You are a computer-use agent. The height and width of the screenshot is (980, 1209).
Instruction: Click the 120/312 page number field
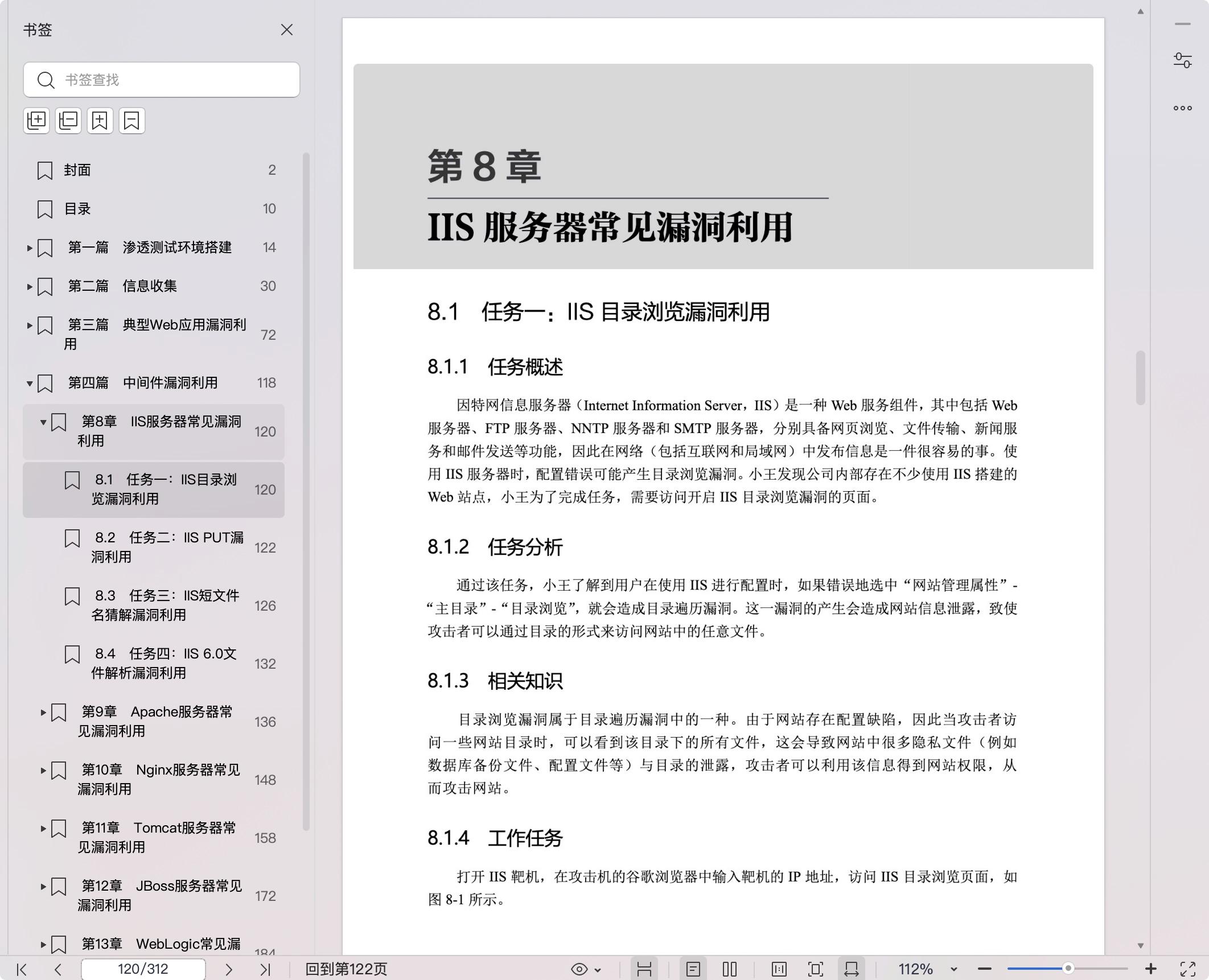[x=143, y=969]
